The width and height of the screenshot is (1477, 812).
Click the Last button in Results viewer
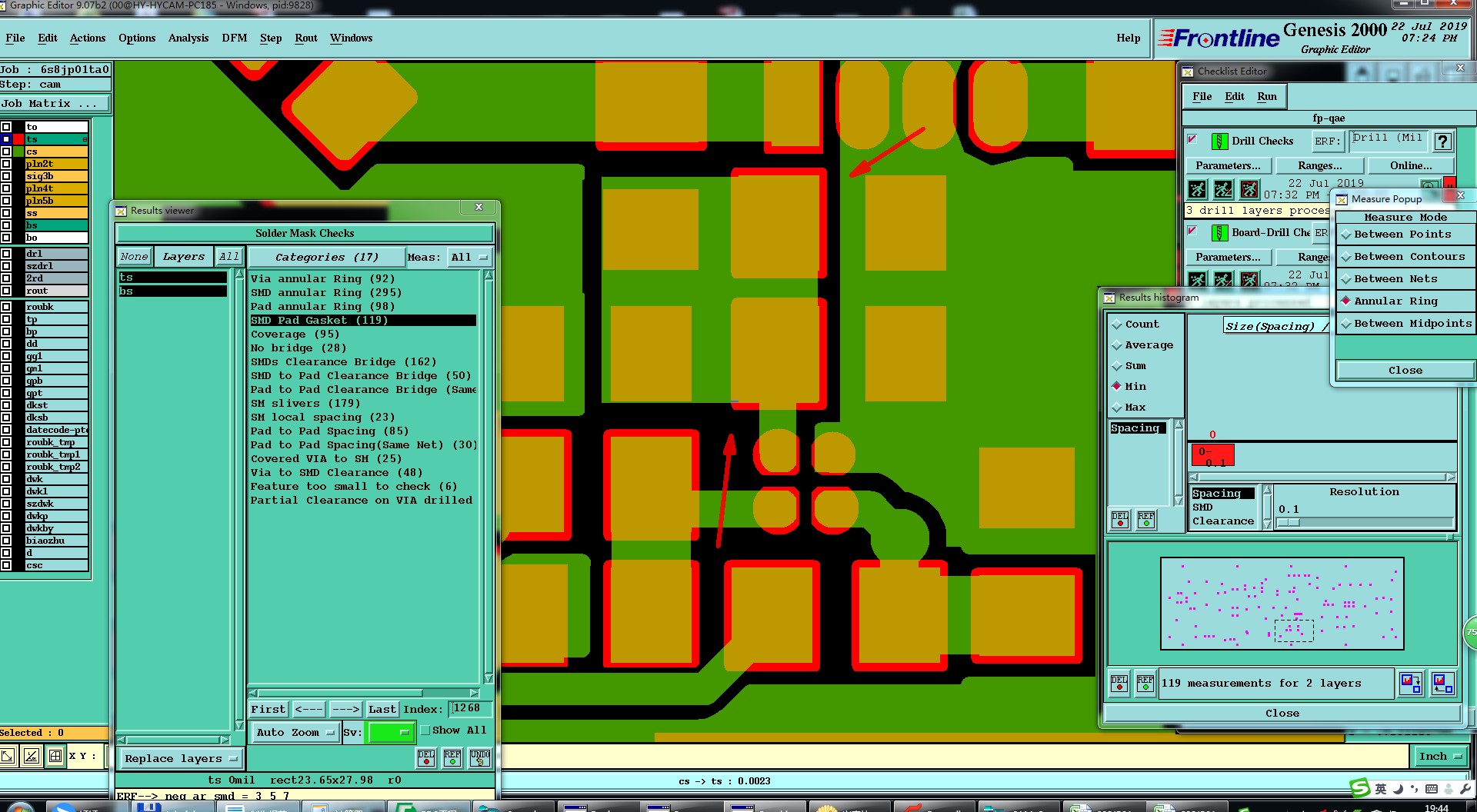[x=382, y=709]
